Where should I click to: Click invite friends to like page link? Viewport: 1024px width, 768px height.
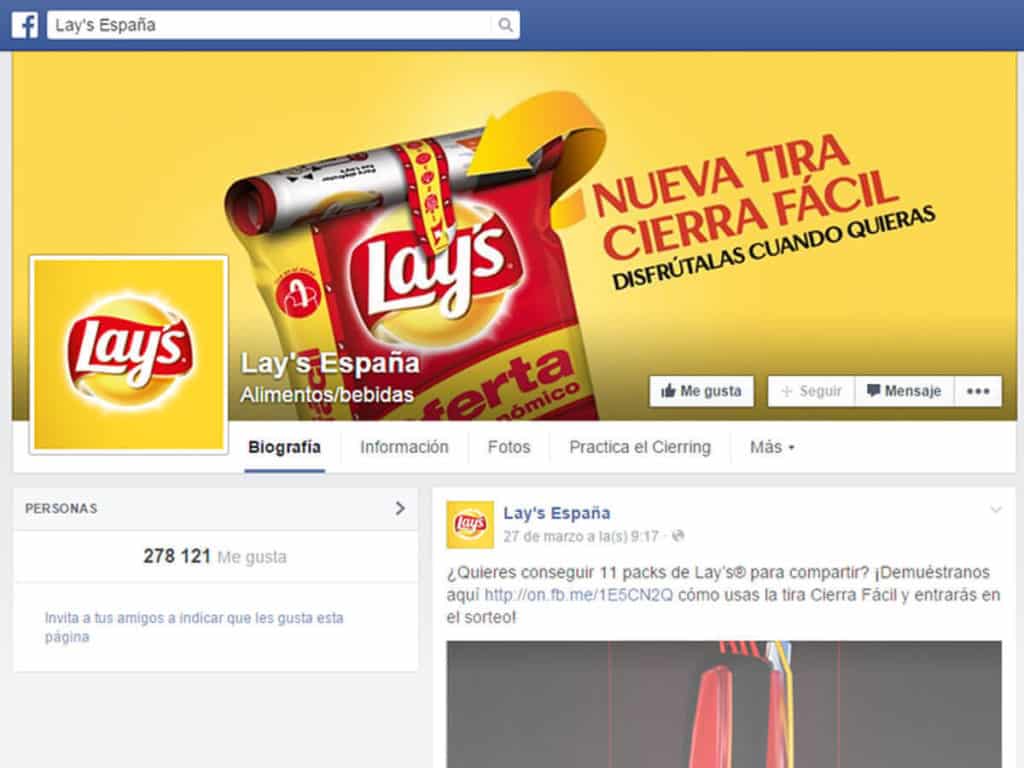click(194, 627)
